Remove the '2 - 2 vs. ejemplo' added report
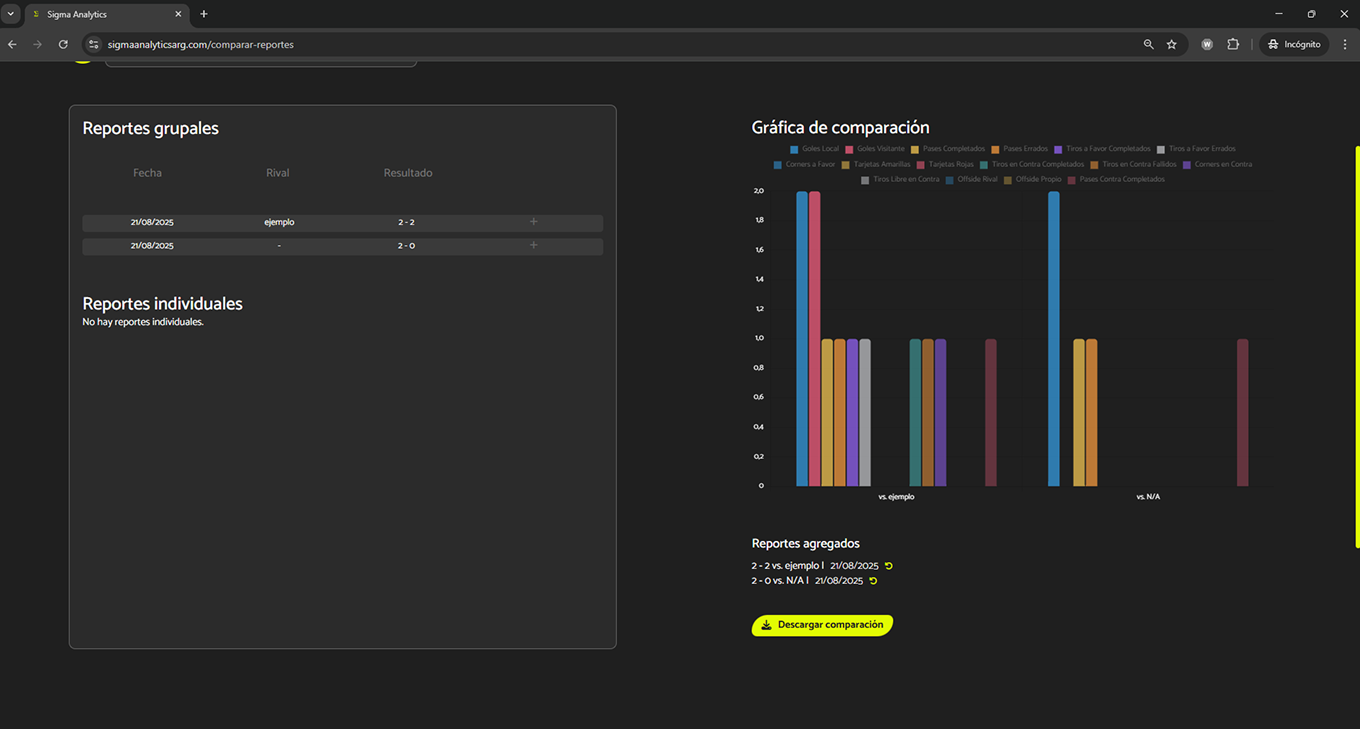 (888, 566)
